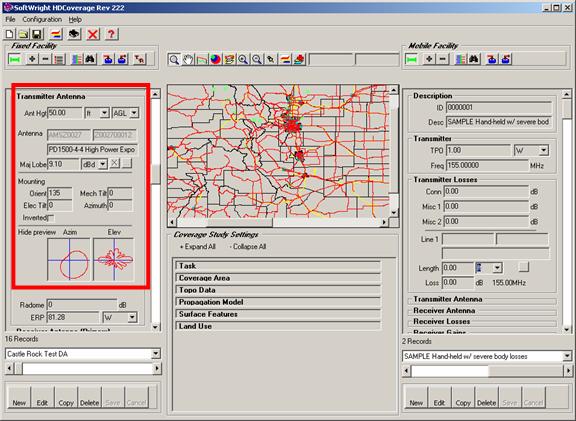576x421 pixels.
Task: Expand the Coverage Area section
Action: click(x=278, y=278)
